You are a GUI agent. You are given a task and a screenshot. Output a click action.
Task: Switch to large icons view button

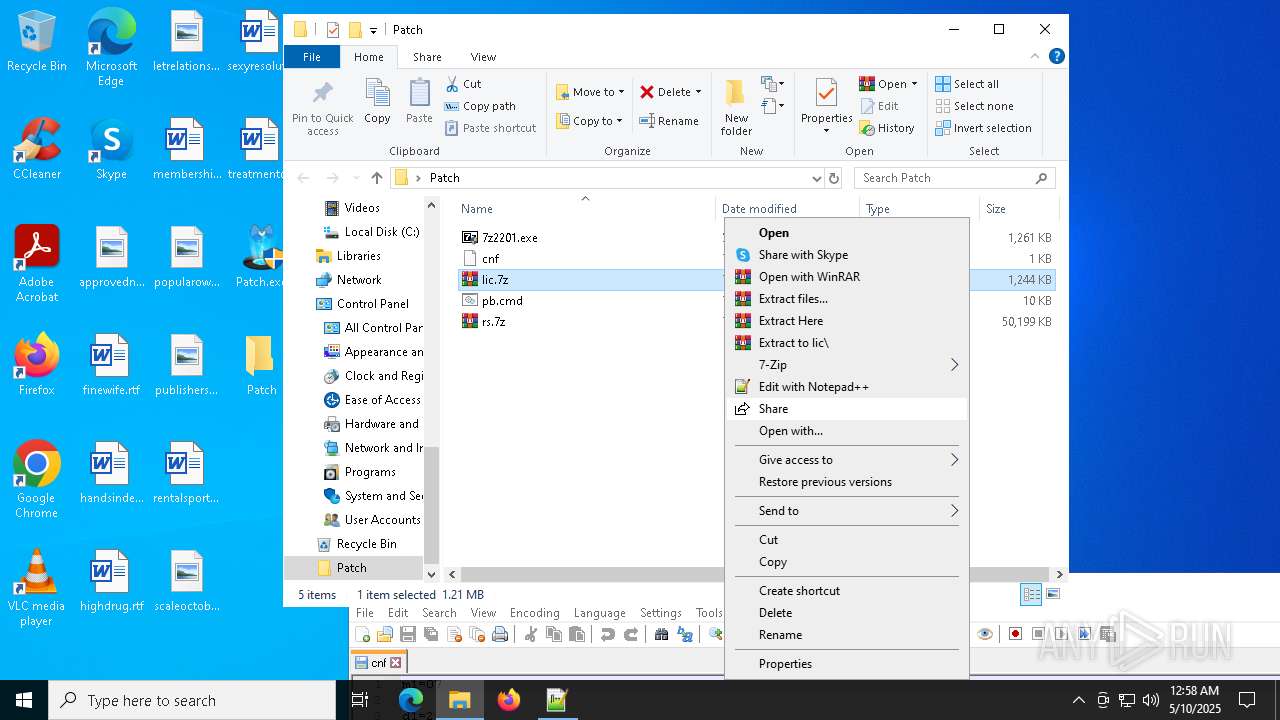point(1052,594)
